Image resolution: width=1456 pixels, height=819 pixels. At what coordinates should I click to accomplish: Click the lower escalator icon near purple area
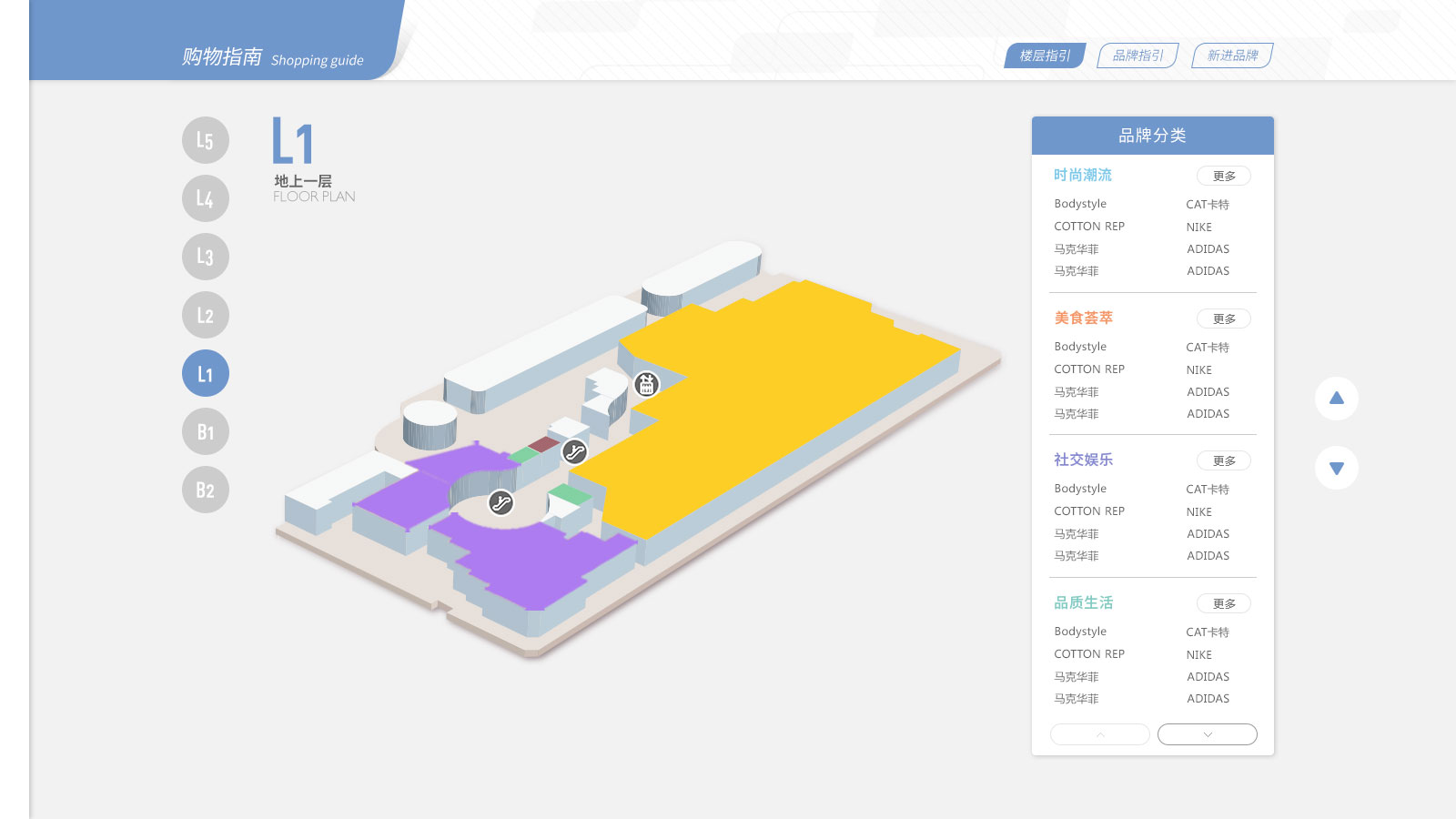(x=500, y=502)
